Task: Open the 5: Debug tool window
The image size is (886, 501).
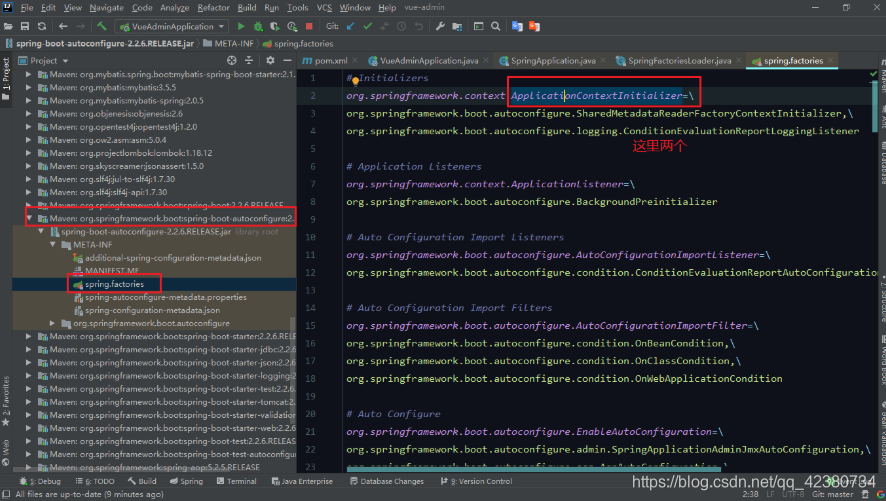Action: 40,481
